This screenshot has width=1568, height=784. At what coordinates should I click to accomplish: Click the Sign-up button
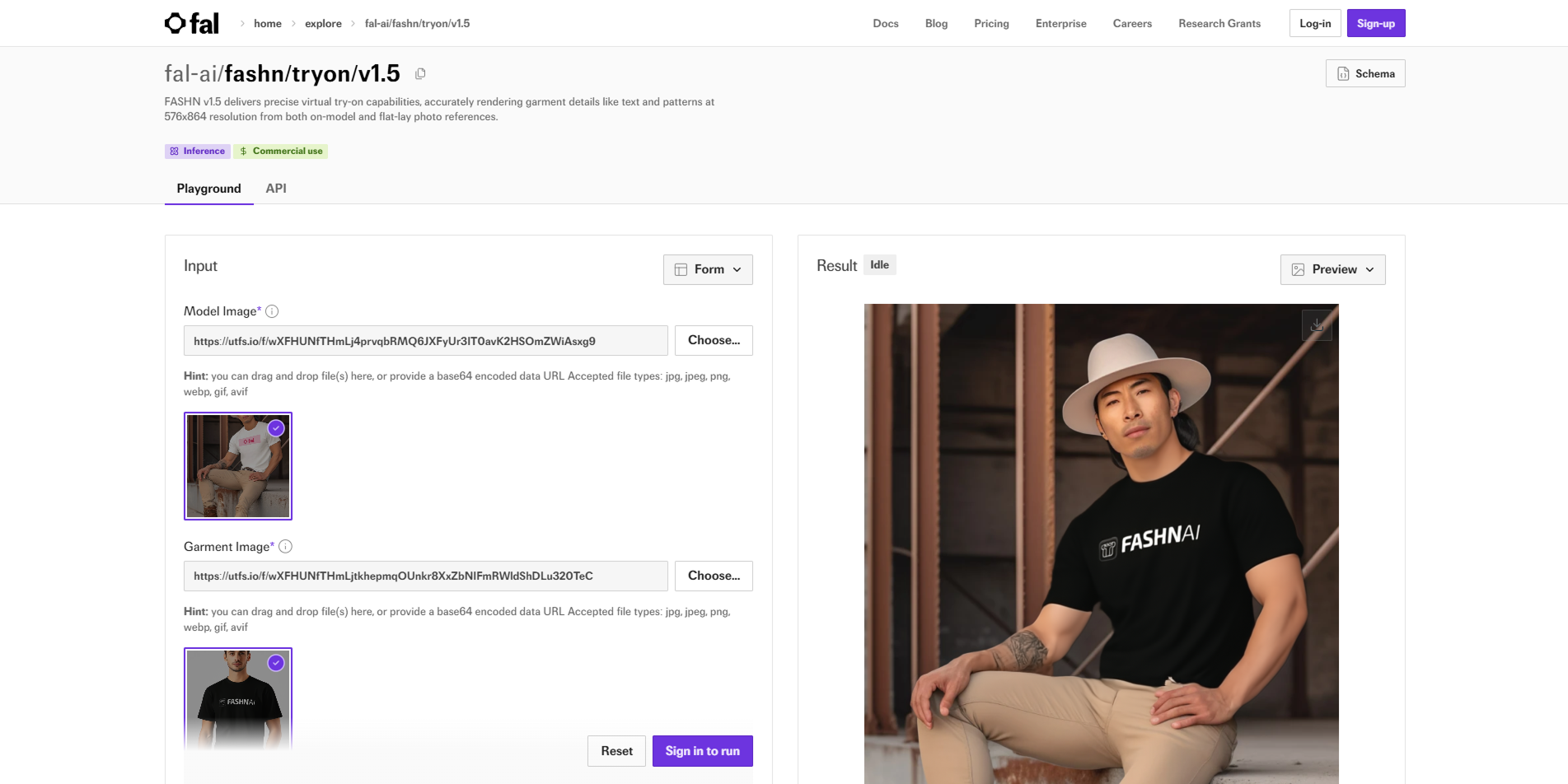[1376, 23]
